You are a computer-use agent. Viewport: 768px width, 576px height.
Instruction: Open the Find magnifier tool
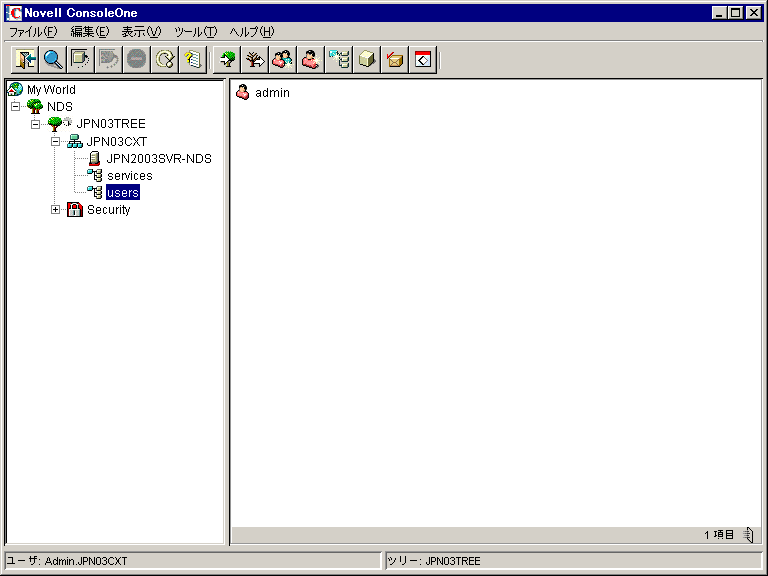[x=53, y=60]
